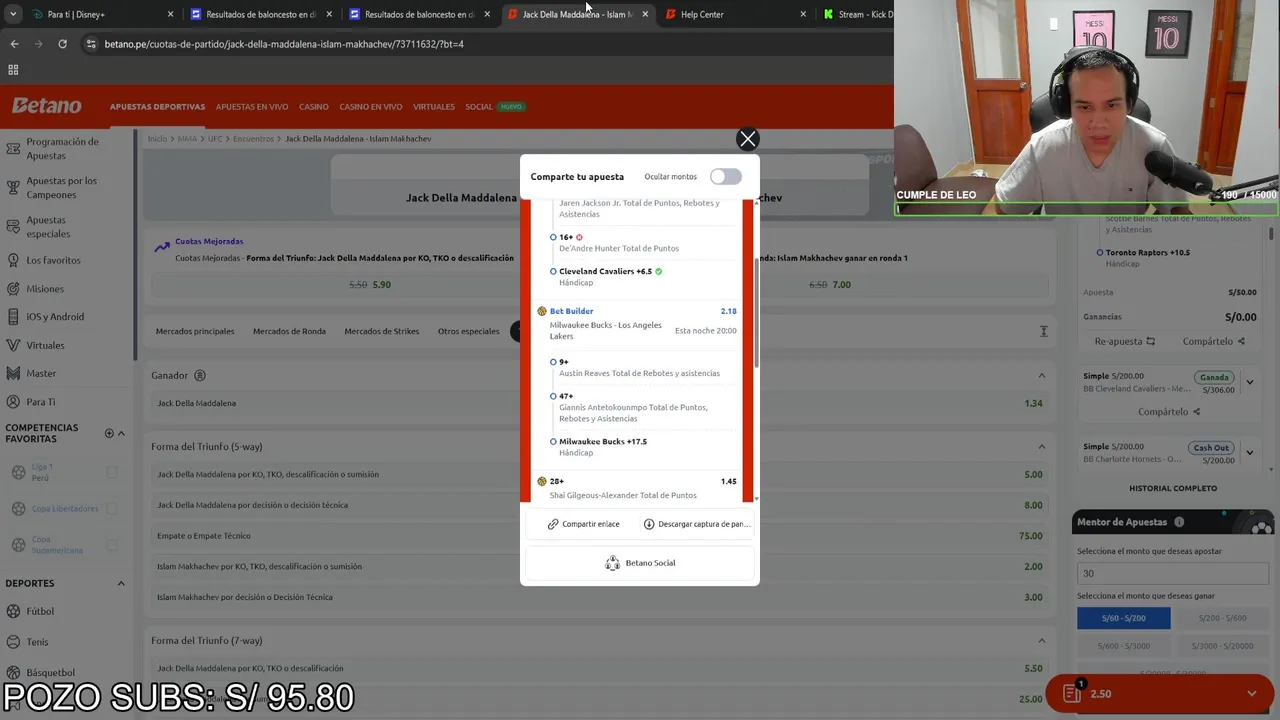Switch to Mercados de Ronda tab
Screen dimensions: 1280x720
click(x=289, y=331)
